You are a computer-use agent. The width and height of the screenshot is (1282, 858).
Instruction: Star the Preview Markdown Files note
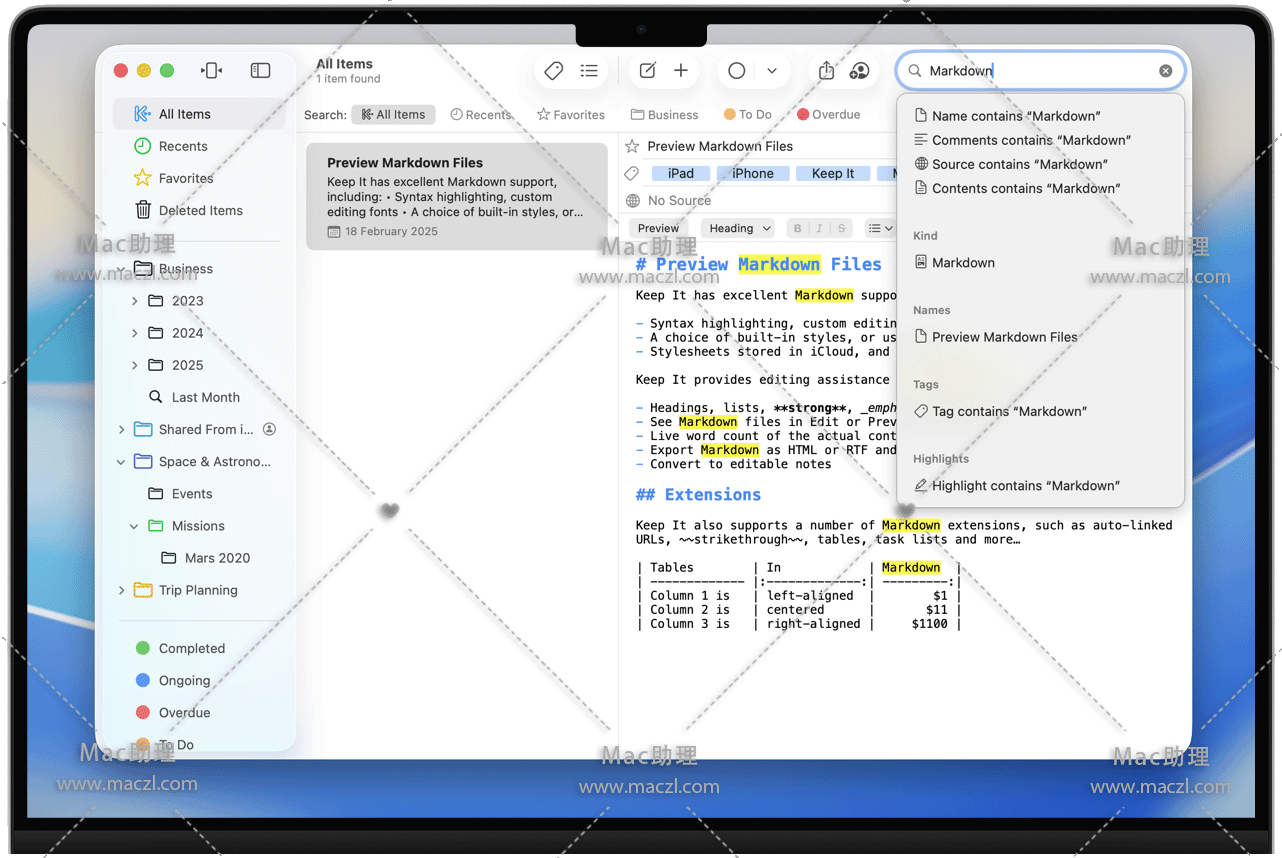pyautogui.click(x=632, y=146)
